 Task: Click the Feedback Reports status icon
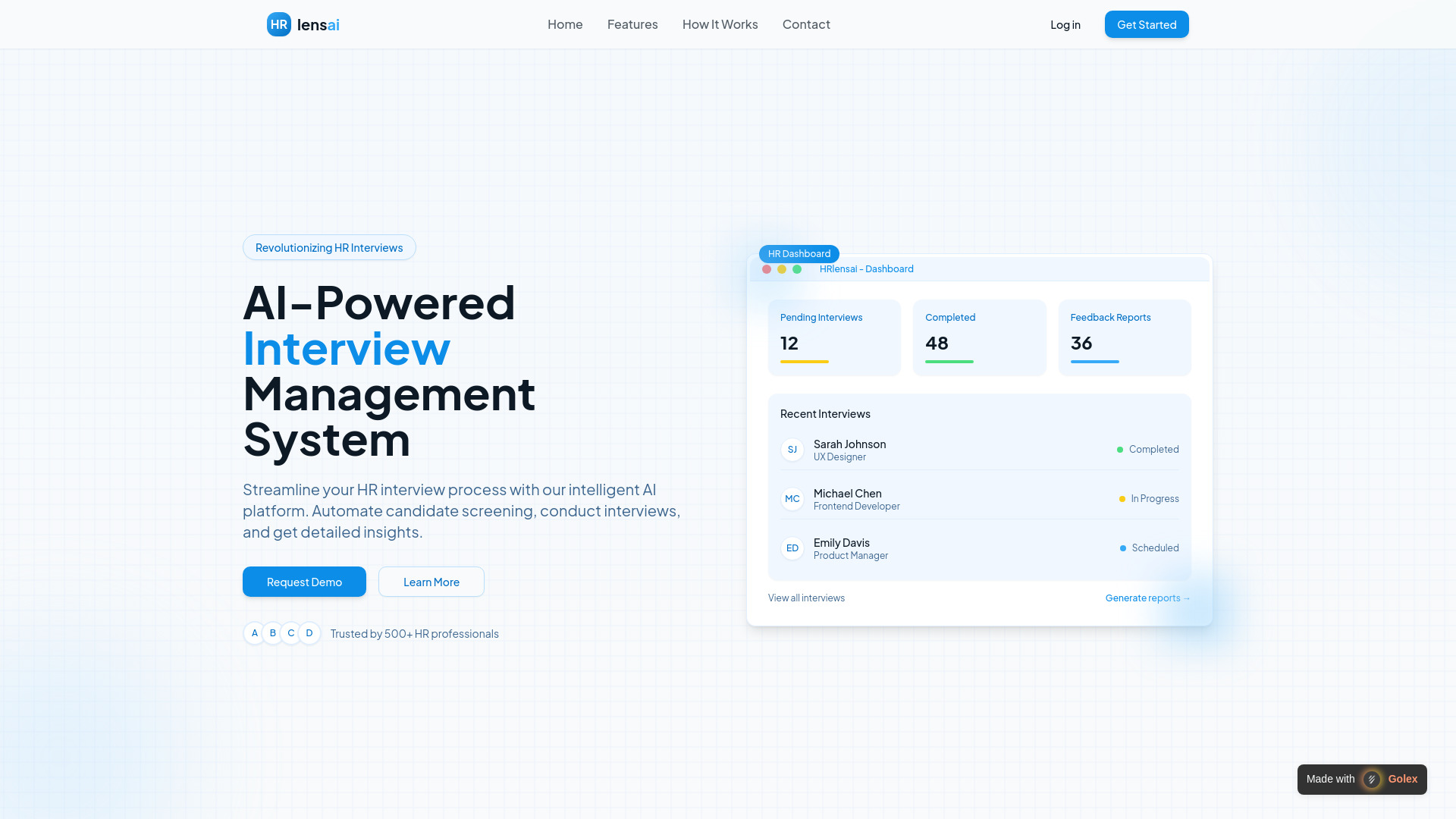coord(1093,361)
